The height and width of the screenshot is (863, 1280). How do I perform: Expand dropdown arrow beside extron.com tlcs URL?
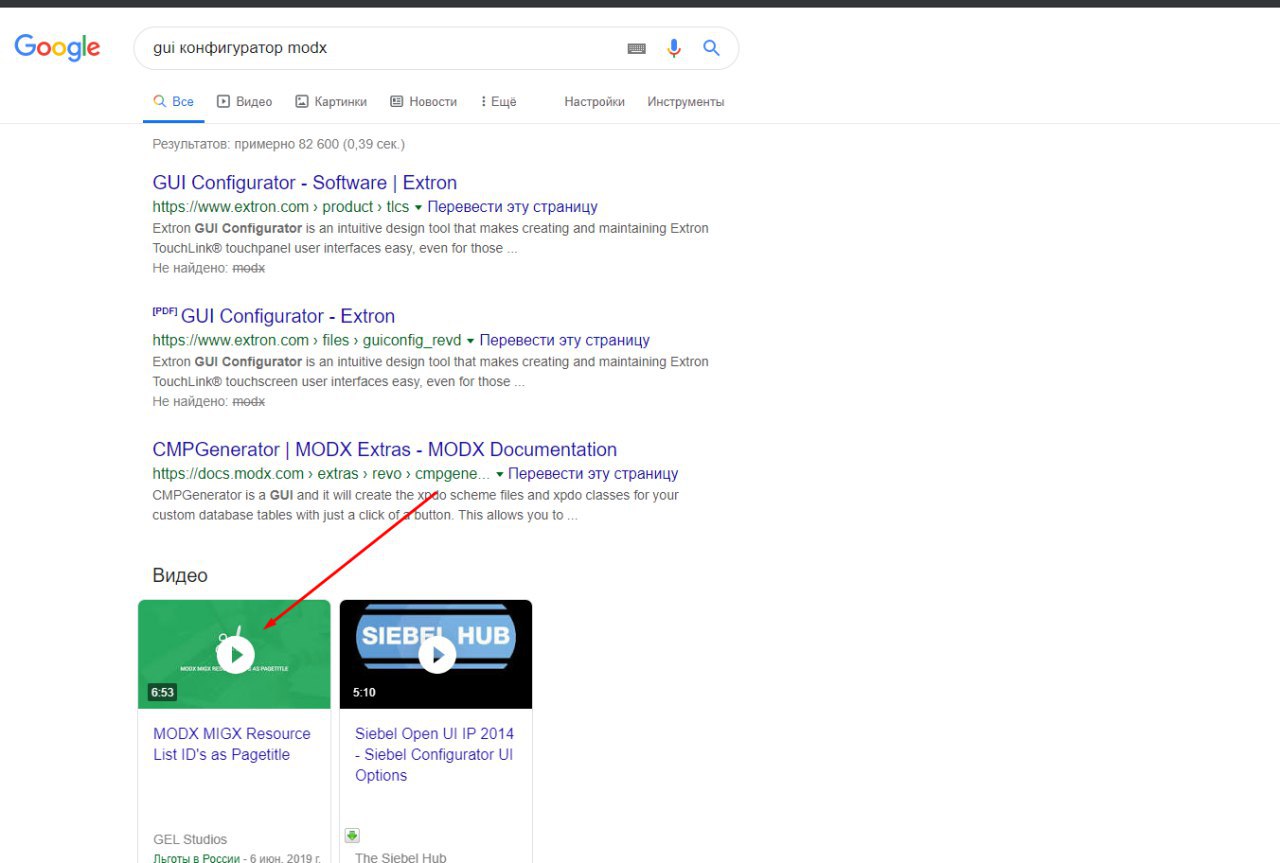coord(418,208)
